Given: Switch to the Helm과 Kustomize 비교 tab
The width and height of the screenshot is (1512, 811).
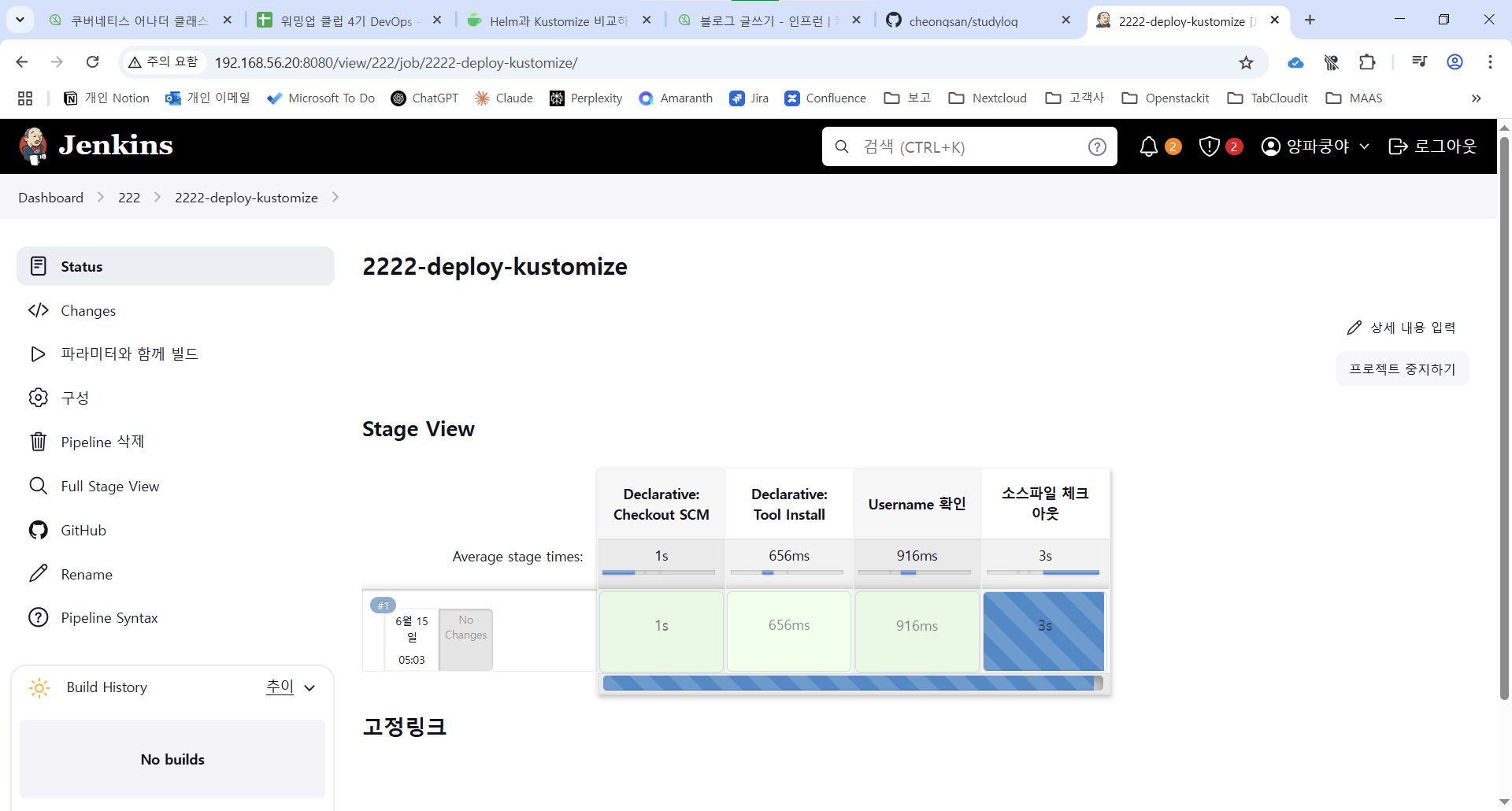Looking at the screenshot, I should click(558, 21).
